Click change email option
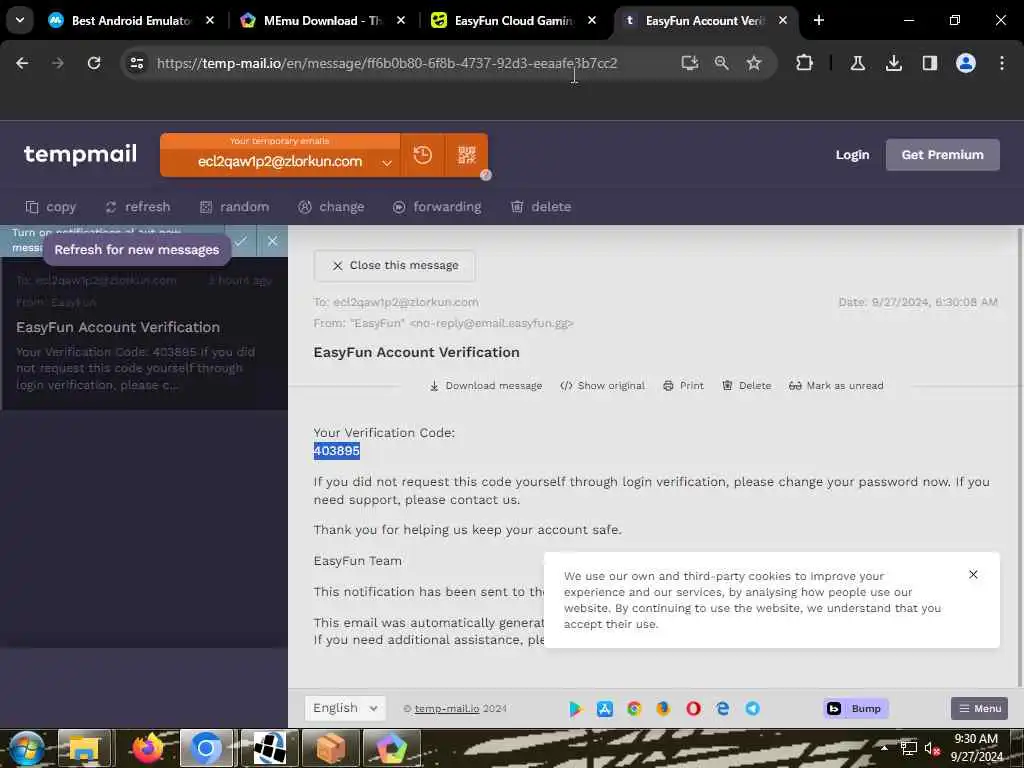Viewport: 1024px width, 768px height. click(x=331, y=207)
